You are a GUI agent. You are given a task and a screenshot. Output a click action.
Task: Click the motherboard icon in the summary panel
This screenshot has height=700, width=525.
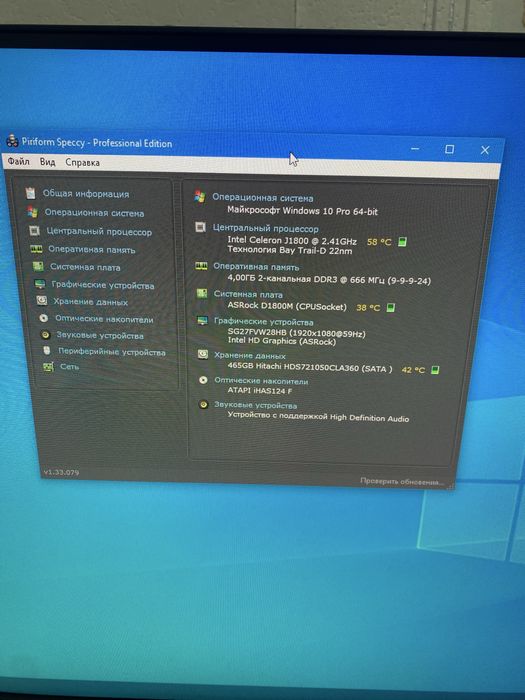pos(202,293)
